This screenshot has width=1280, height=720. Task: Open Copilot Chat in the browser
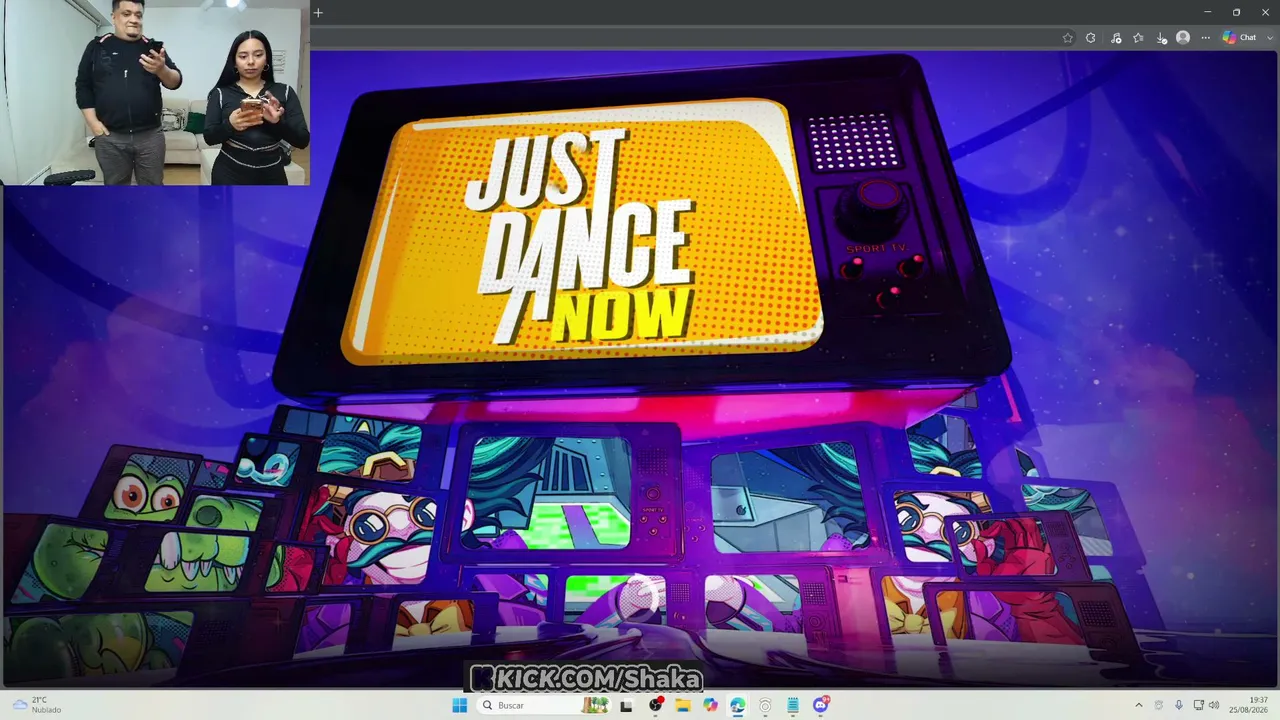pyautogui.click(x=1239, y=38)
